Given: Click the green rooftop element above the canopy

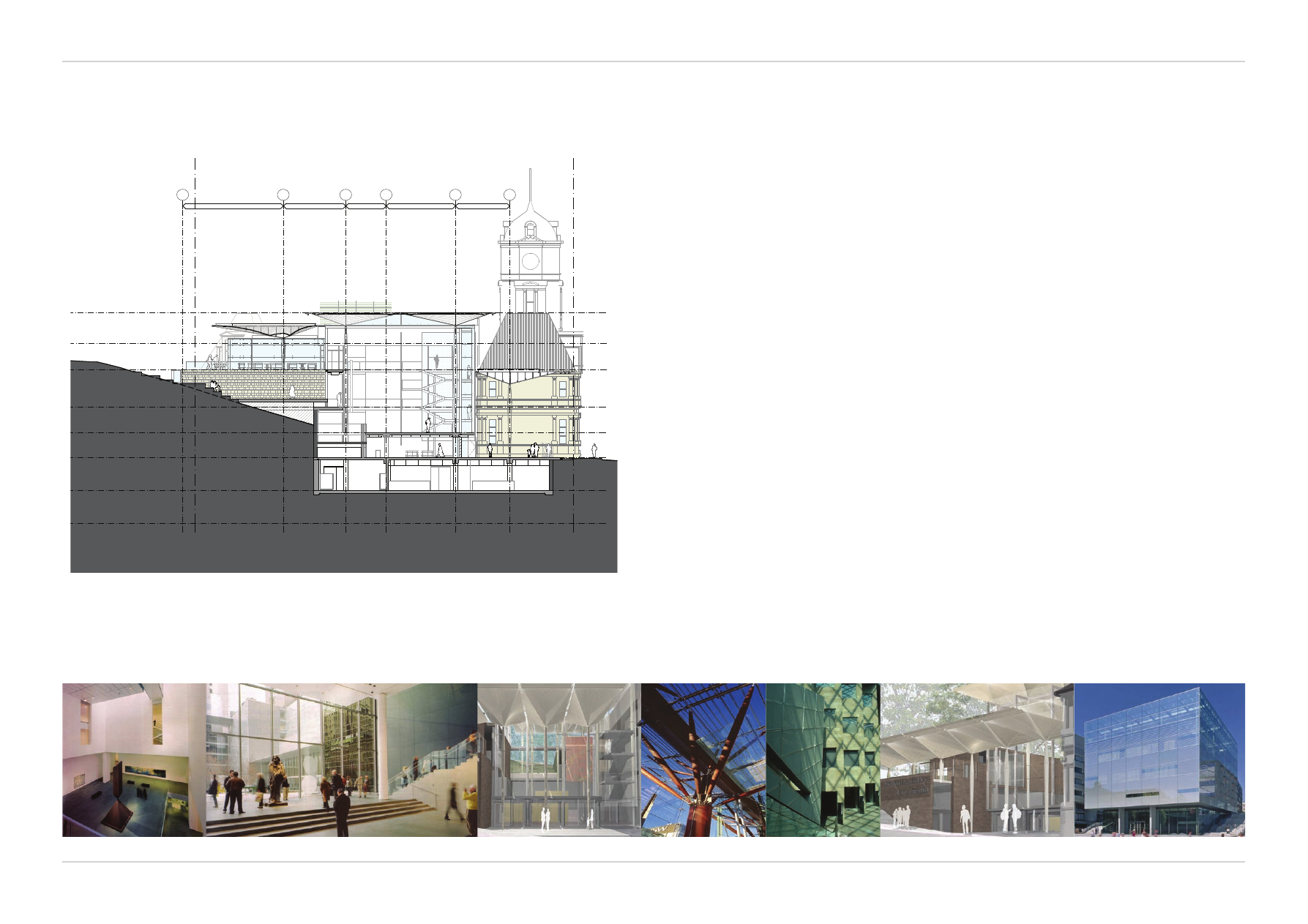Looking at the screenshot, I should click(x=356, y=305).
